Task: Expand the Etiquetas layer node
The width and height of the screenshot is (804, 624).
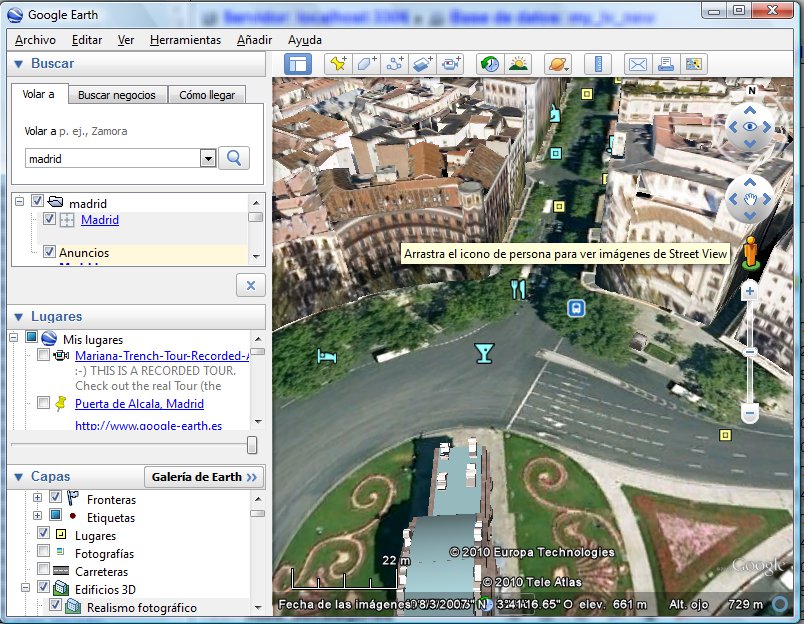Action: point(37,515)
